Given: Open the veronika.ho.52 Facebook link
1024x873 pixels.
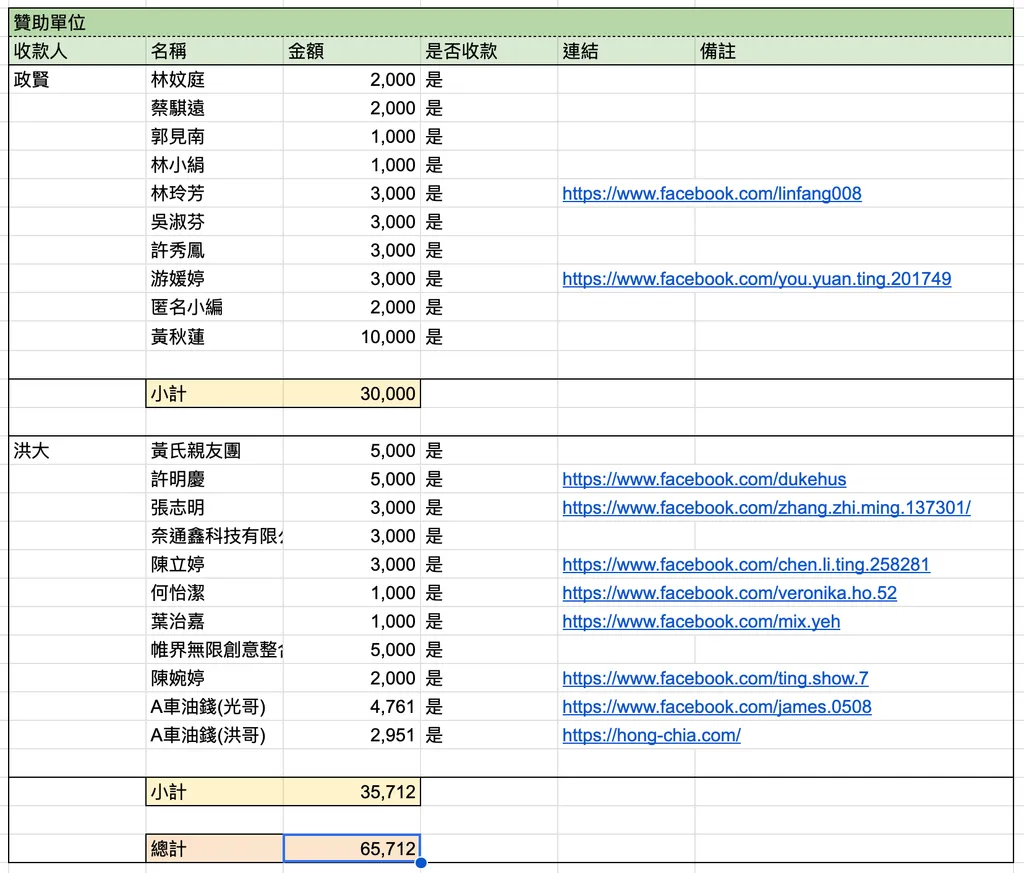Looking at the screenshot, I should [729, 594].
